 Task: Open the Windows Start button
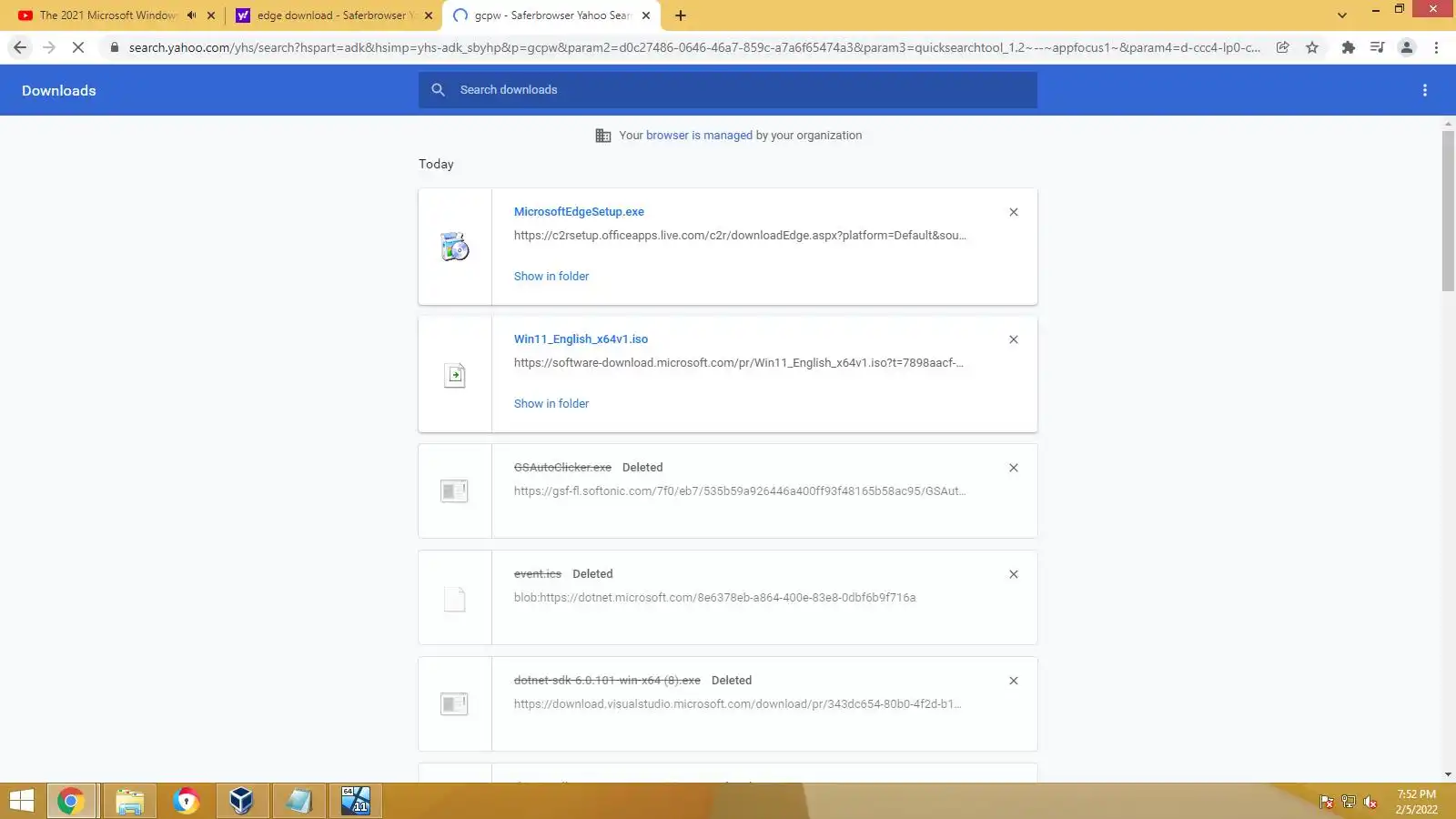tap(21, 802)
